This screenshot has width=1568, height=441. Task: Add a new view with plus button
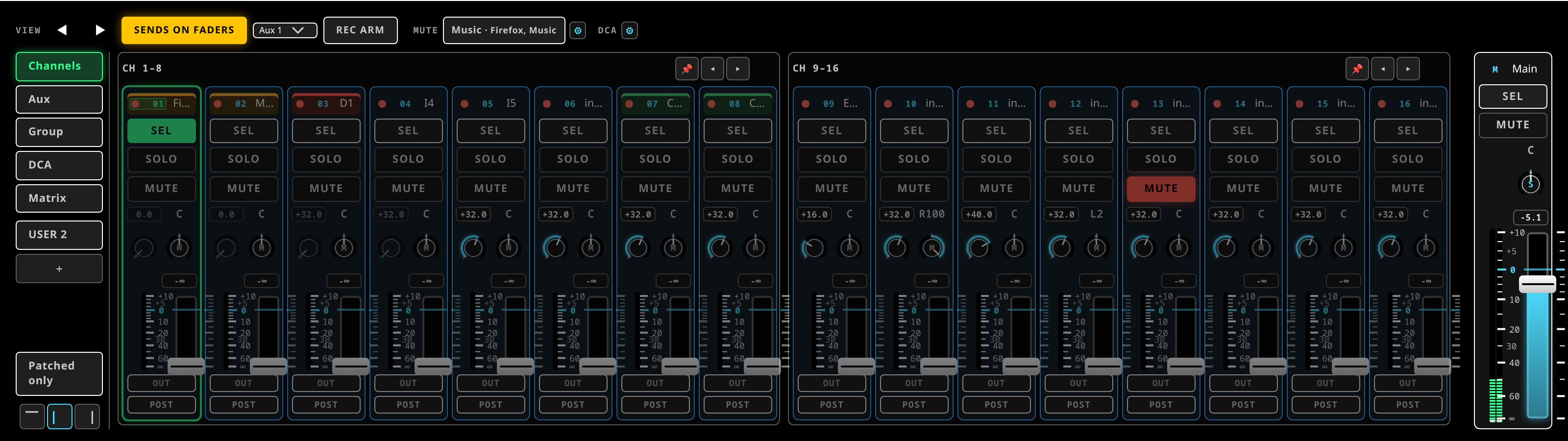click(x=59, y=269)
